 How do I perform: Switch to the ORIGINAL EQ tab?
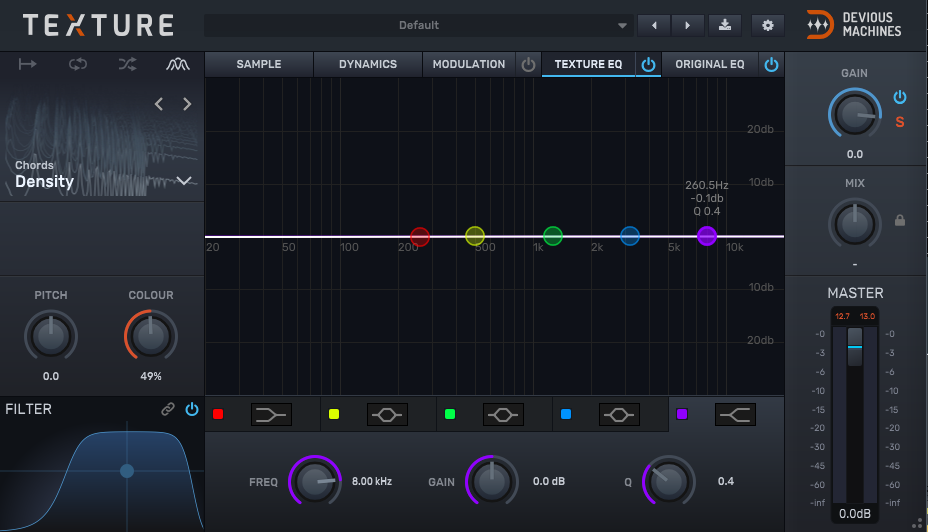coord(710,65)
